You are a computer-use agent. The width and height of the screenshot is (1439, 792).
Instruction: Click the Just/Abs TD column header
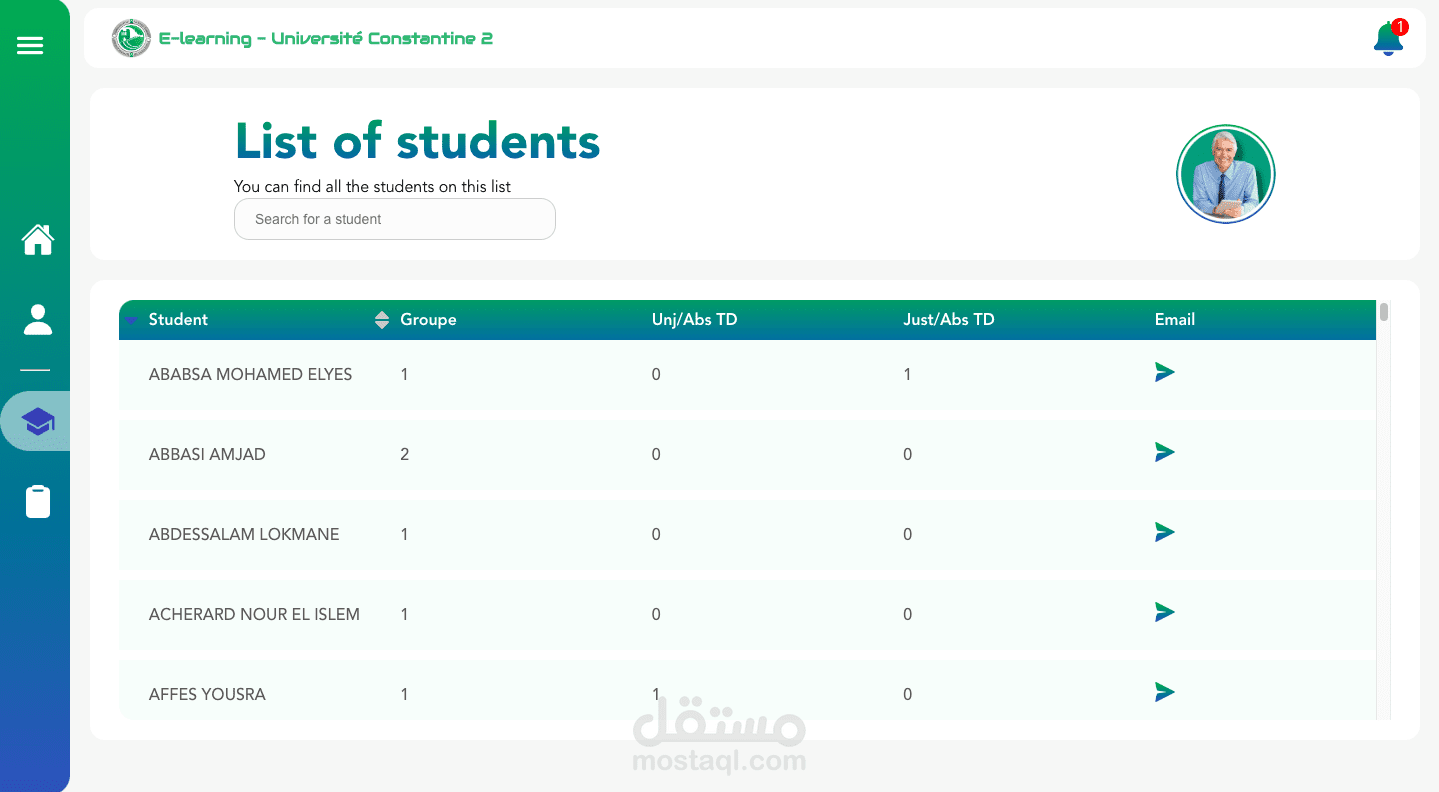[x=949, y=320]
